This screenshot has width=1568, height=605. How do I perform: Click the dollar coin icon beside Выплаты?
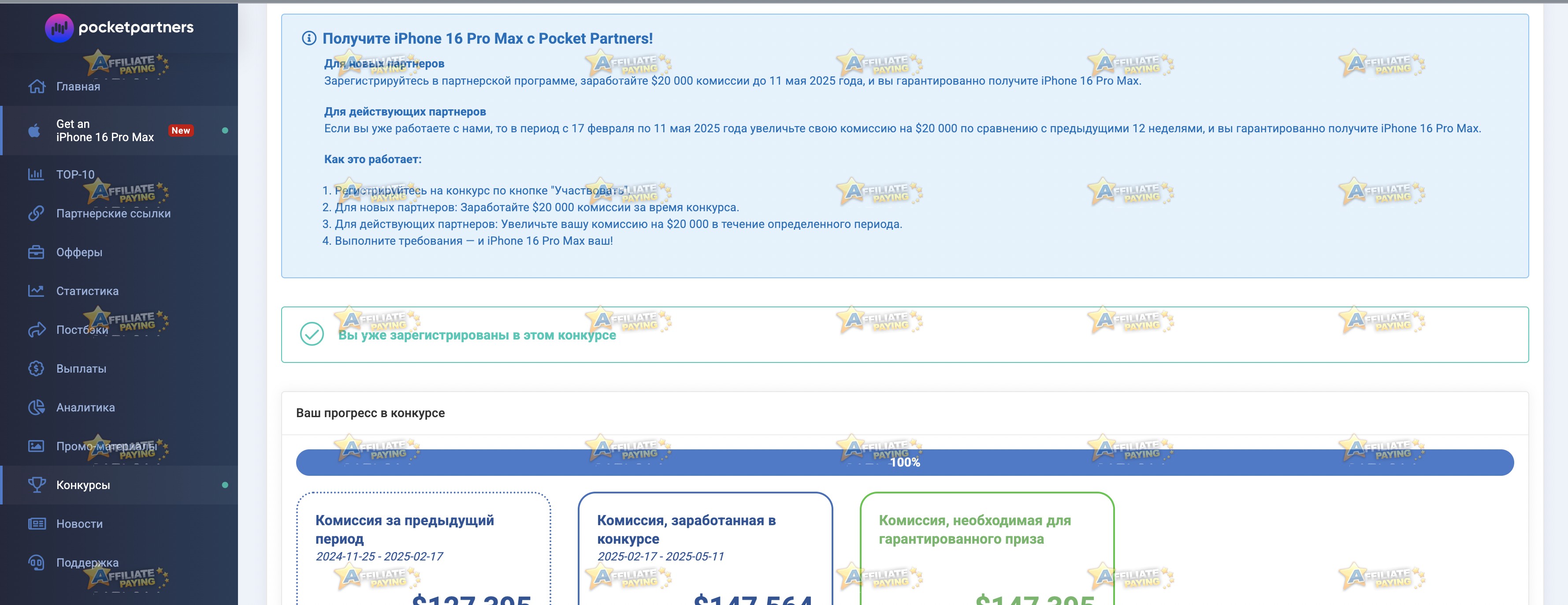(x=36, y=369)
